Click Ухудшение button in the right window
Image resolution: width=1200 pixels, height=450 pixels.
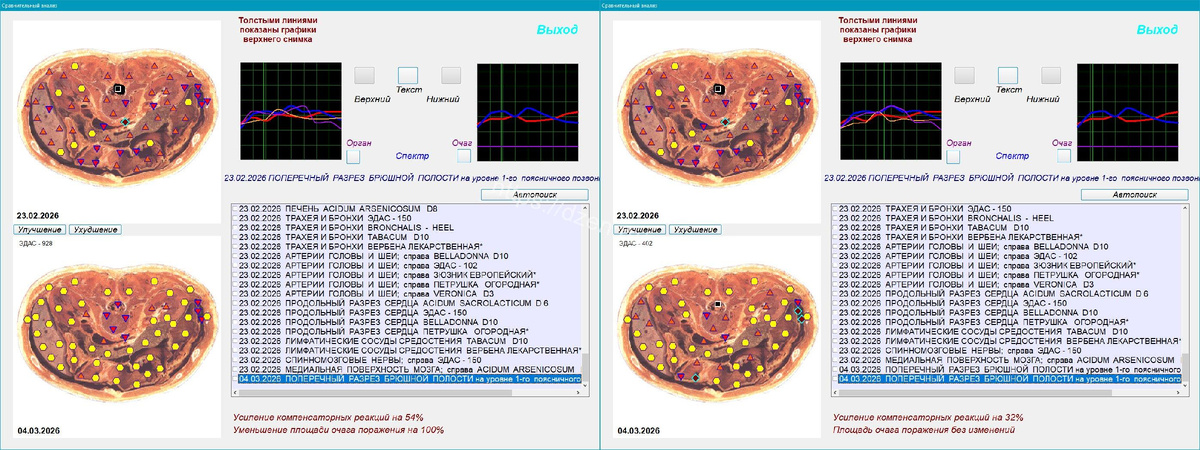point(694,230)
